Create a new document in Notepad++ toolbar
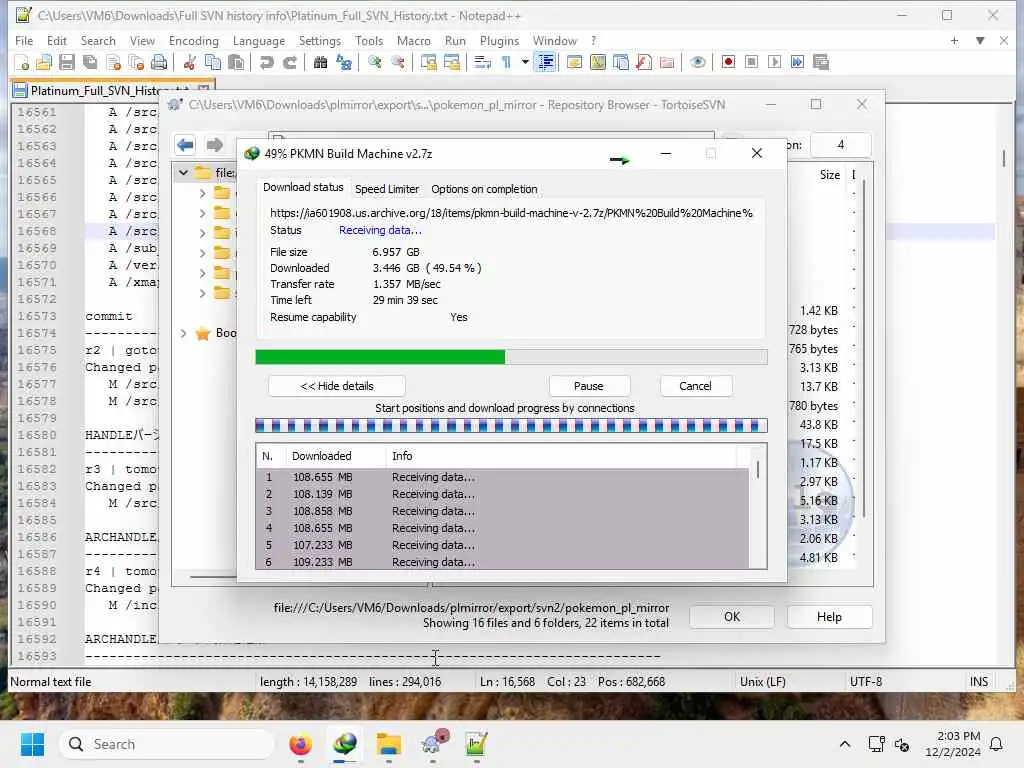The image size is (1024, 768). (x=22, y=63)
